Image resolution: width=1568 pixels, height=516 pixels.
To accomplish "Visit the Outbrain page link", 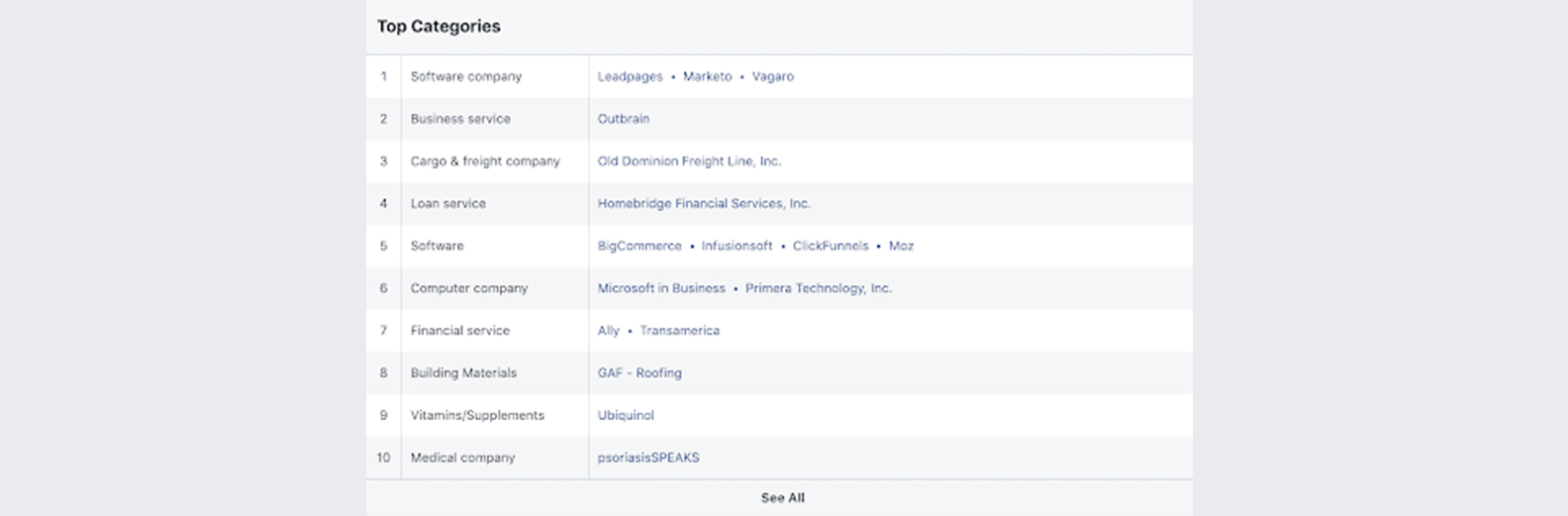I will (624, 119).
